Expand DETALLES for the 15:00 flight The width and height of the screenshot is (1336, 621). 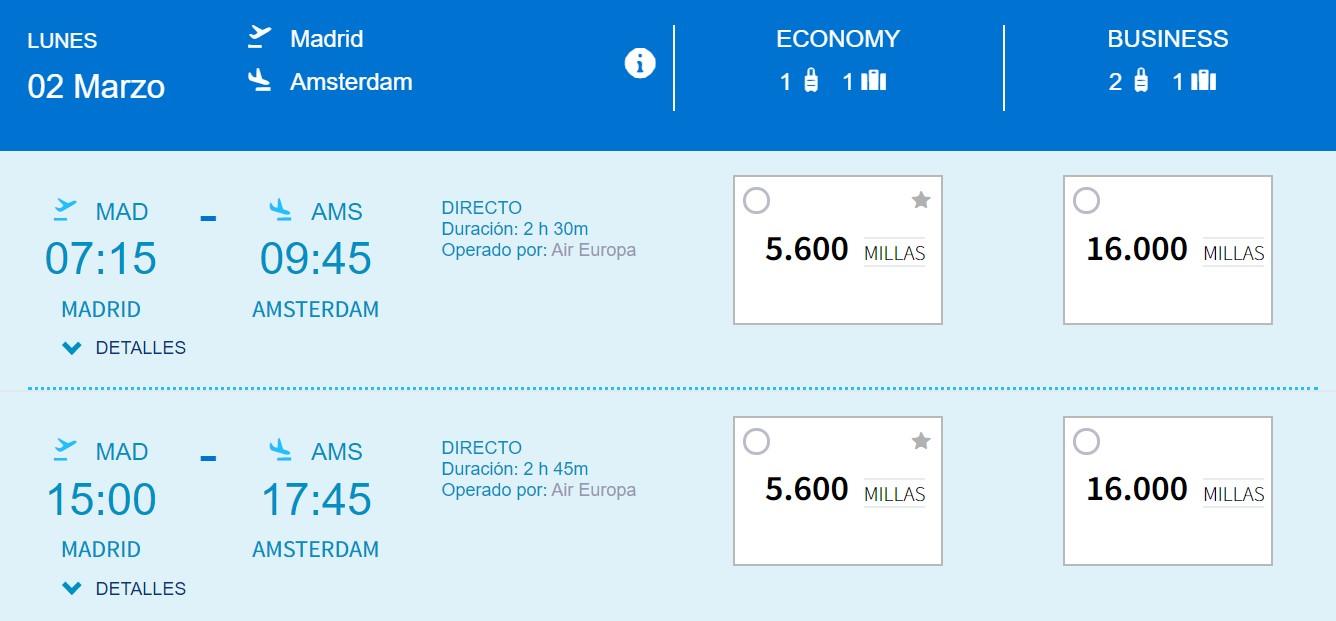(x=124, y=589)
